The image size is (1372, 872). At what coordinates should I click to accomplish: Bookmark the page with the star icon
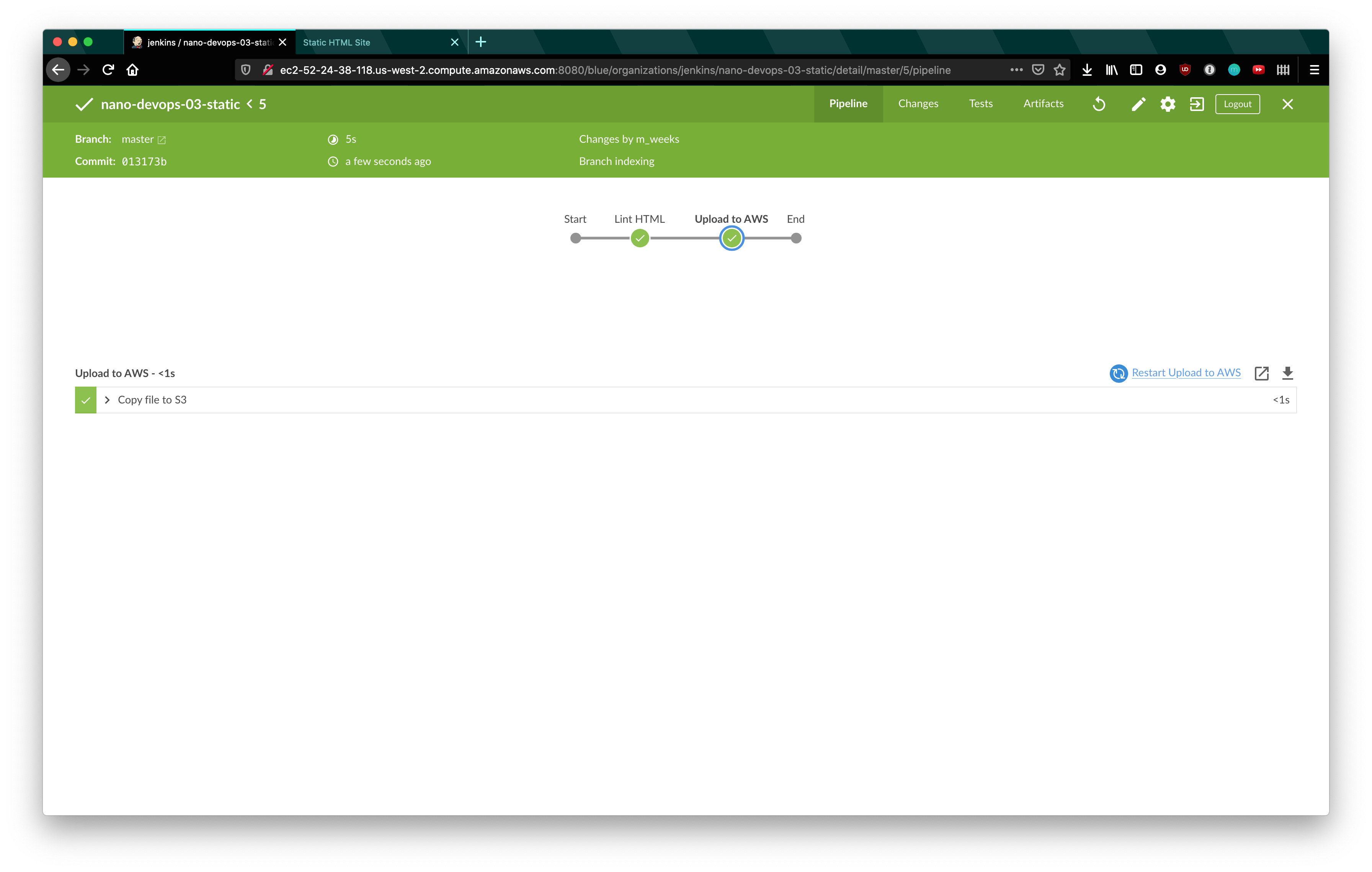click(1059, 70)
